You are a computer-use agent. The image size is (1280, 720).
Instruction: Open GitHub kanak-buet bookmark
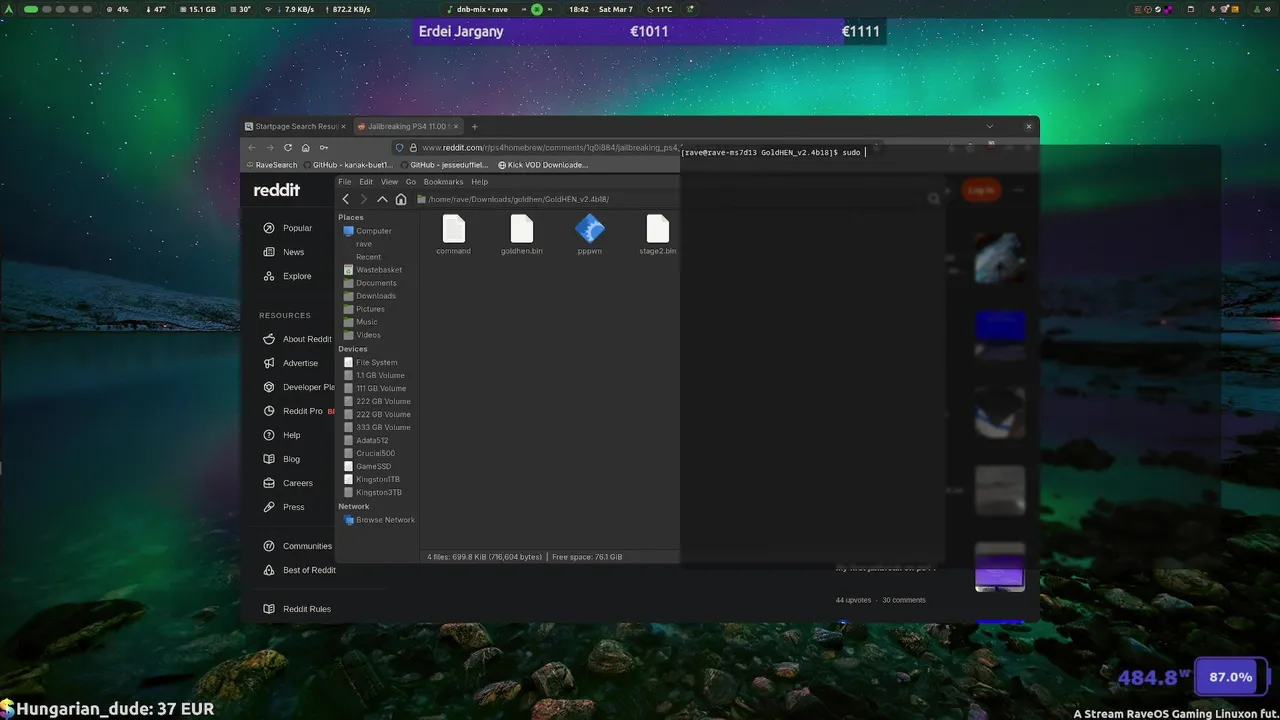[x=349, y=165]
